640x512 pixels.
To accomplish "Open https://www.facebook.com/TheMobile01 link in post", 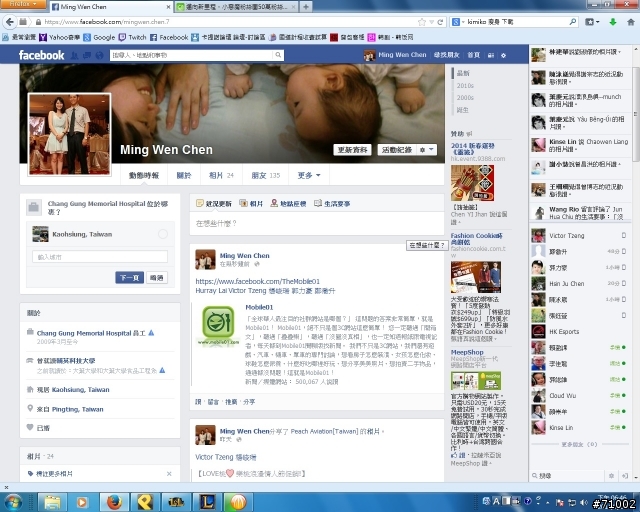I will (258, 281).
